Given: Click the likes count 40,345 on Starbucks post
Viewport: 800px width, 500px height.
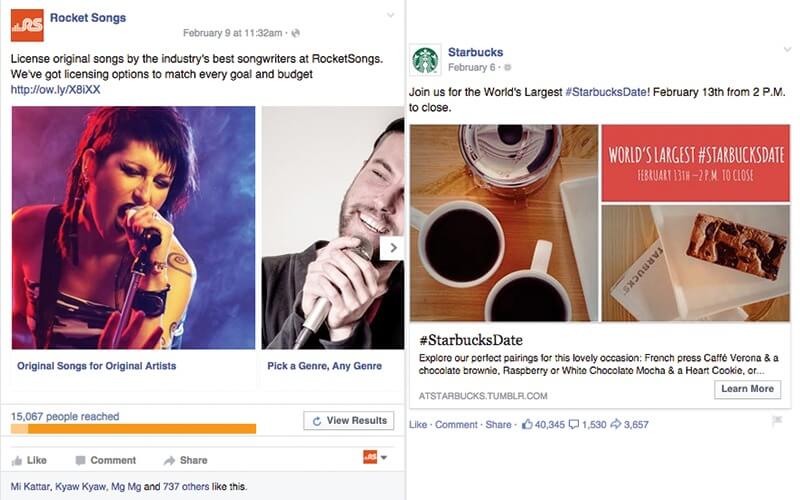Looking at the screenshot, I should click(x=543, y=425).
